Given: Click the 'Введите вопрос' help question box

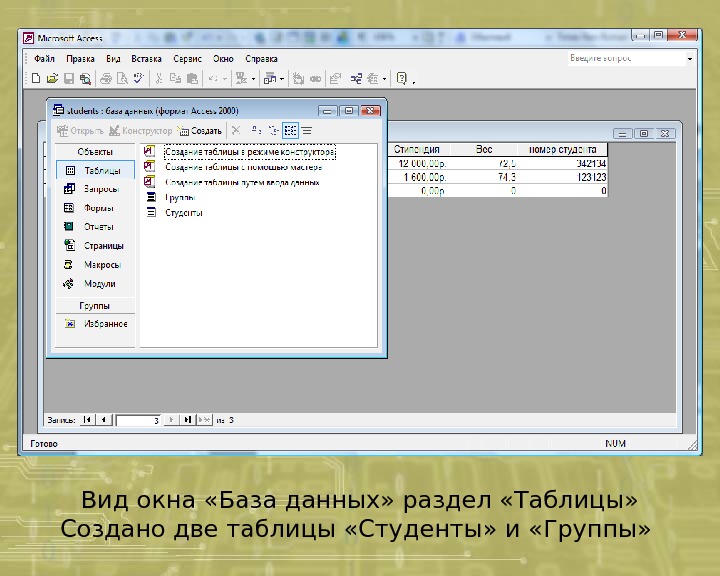Looking at the screenshot, I should pyautogui.click(x=627, y=58).
